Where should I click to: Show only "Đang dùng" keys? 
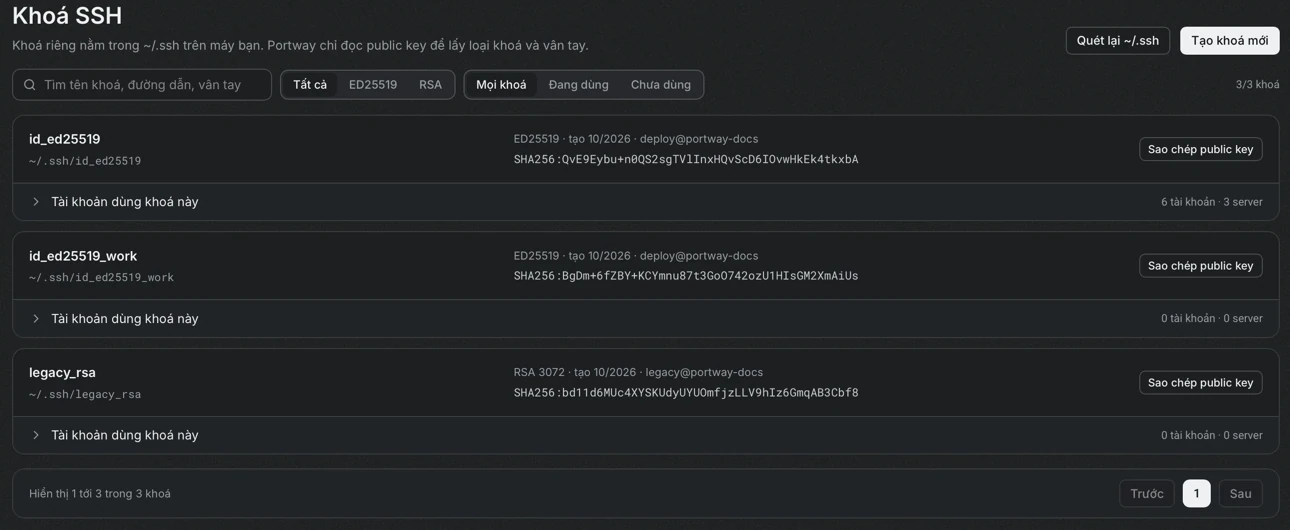tap(578, 85)
